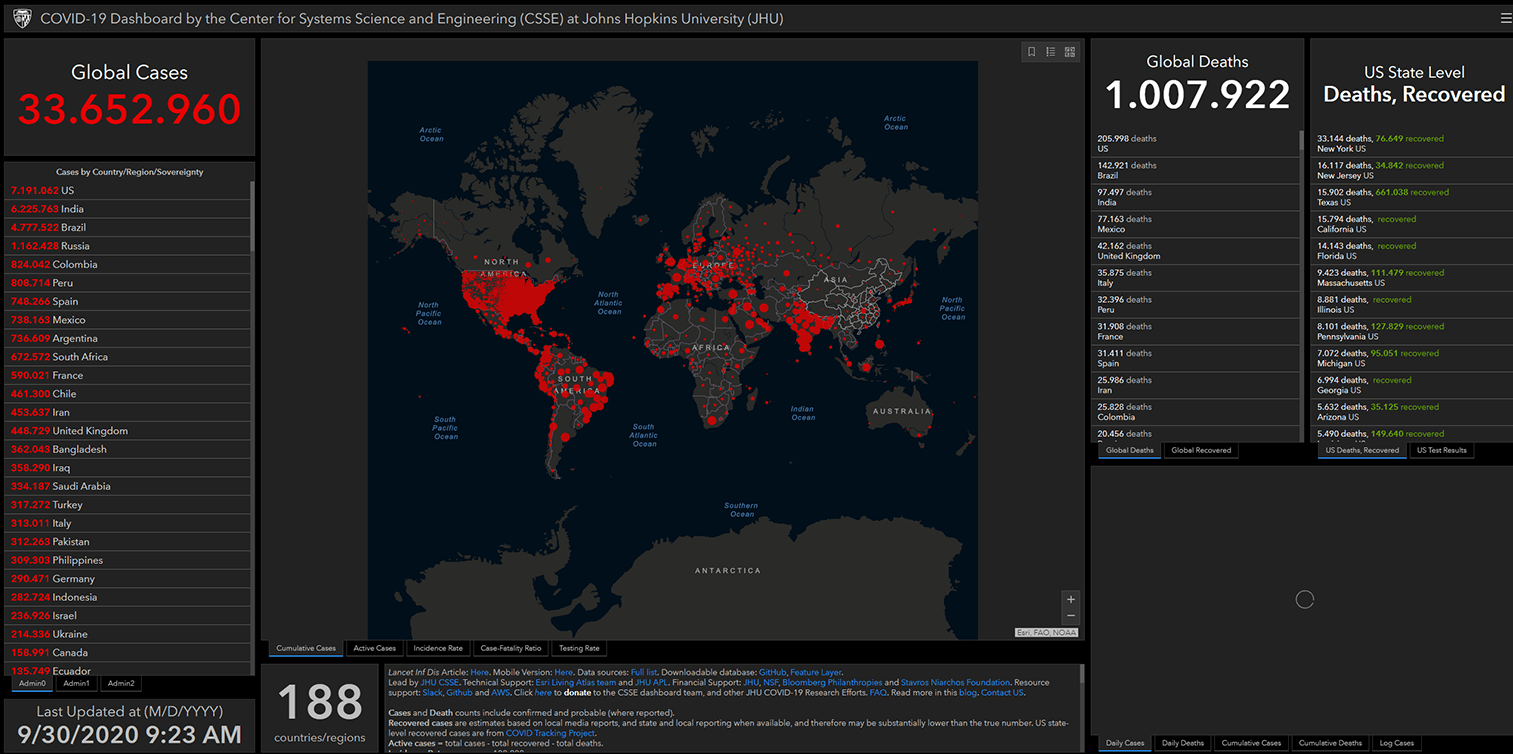The image size is (1513, 754).
Task: Open the Esri Living Atlas team link
Action: (x=575, y=682)
